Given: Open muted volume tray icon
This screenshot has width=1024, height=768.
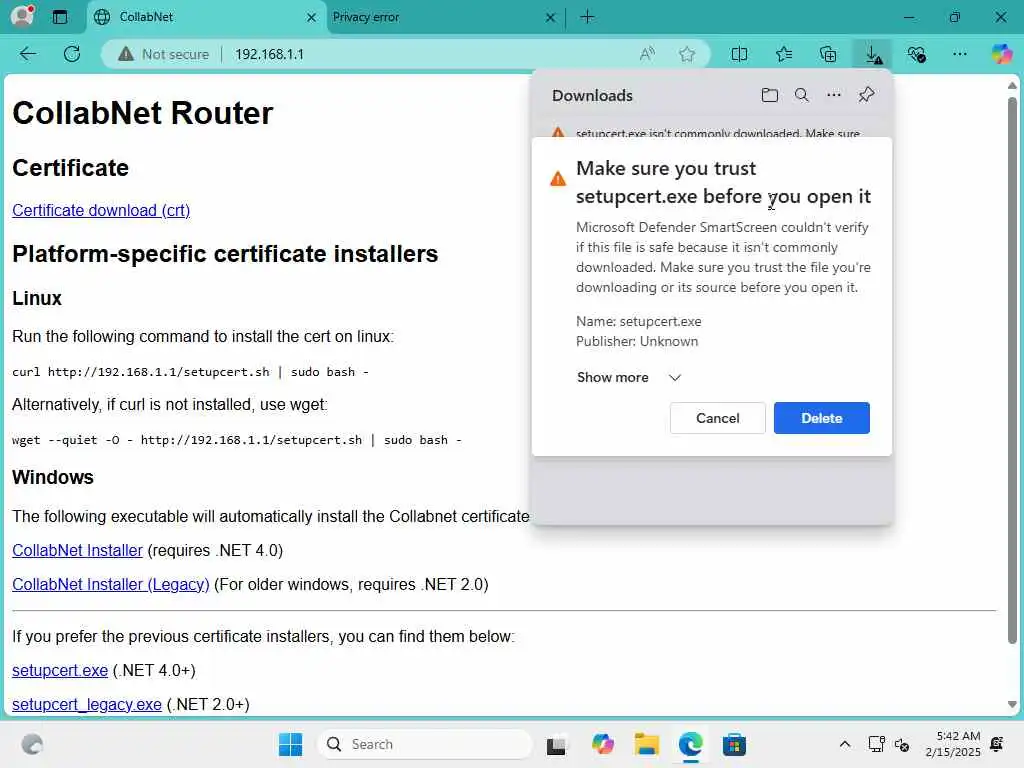Looking at the screenshot, I should (902, 744).
